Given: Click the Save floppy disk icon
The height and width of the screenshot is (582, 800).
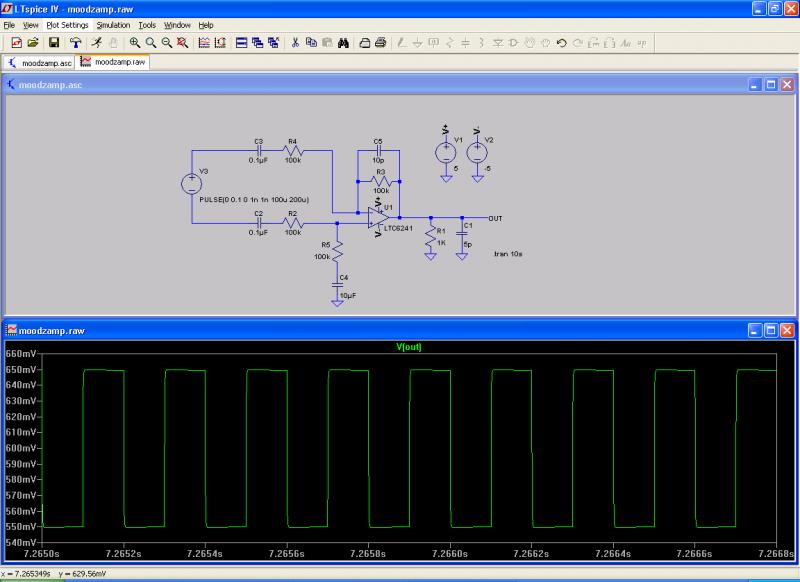Looking at the screenshot, I should click(x=54, y=43).
